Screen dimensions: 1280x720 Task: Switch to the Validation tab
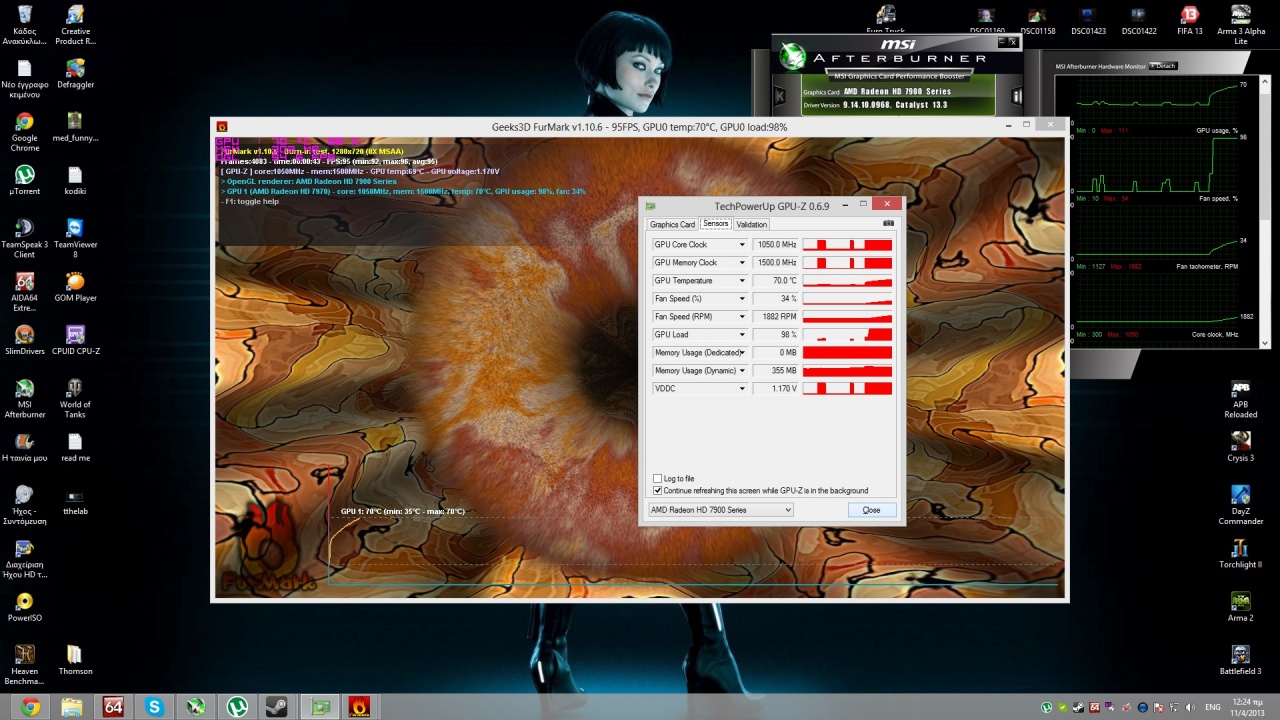point(751,225)
